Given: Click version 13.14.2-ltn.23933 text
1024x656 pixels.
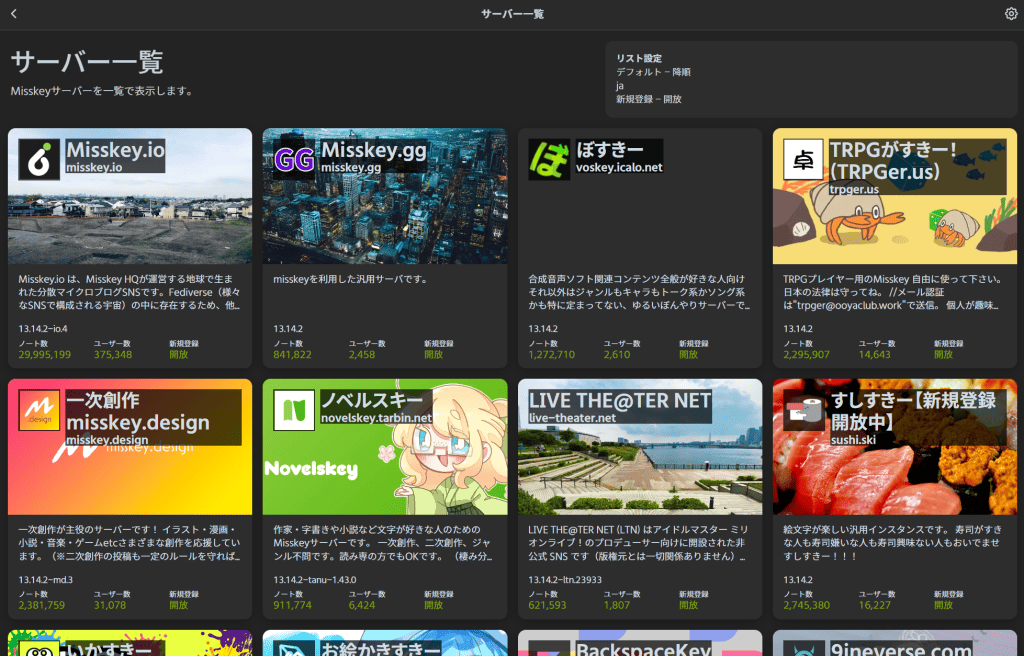Looking at the screenshot, I should tap(565, 580).
